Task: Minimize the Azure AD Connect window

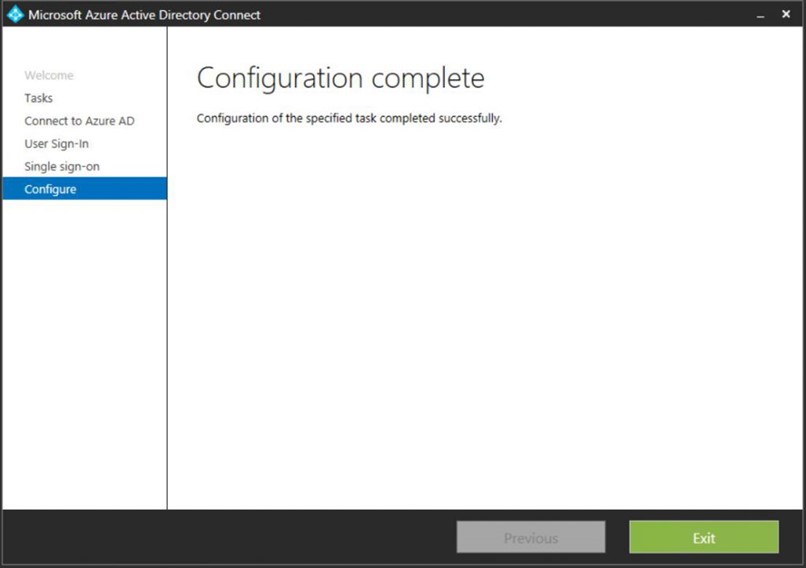Action: pos(760,15)
